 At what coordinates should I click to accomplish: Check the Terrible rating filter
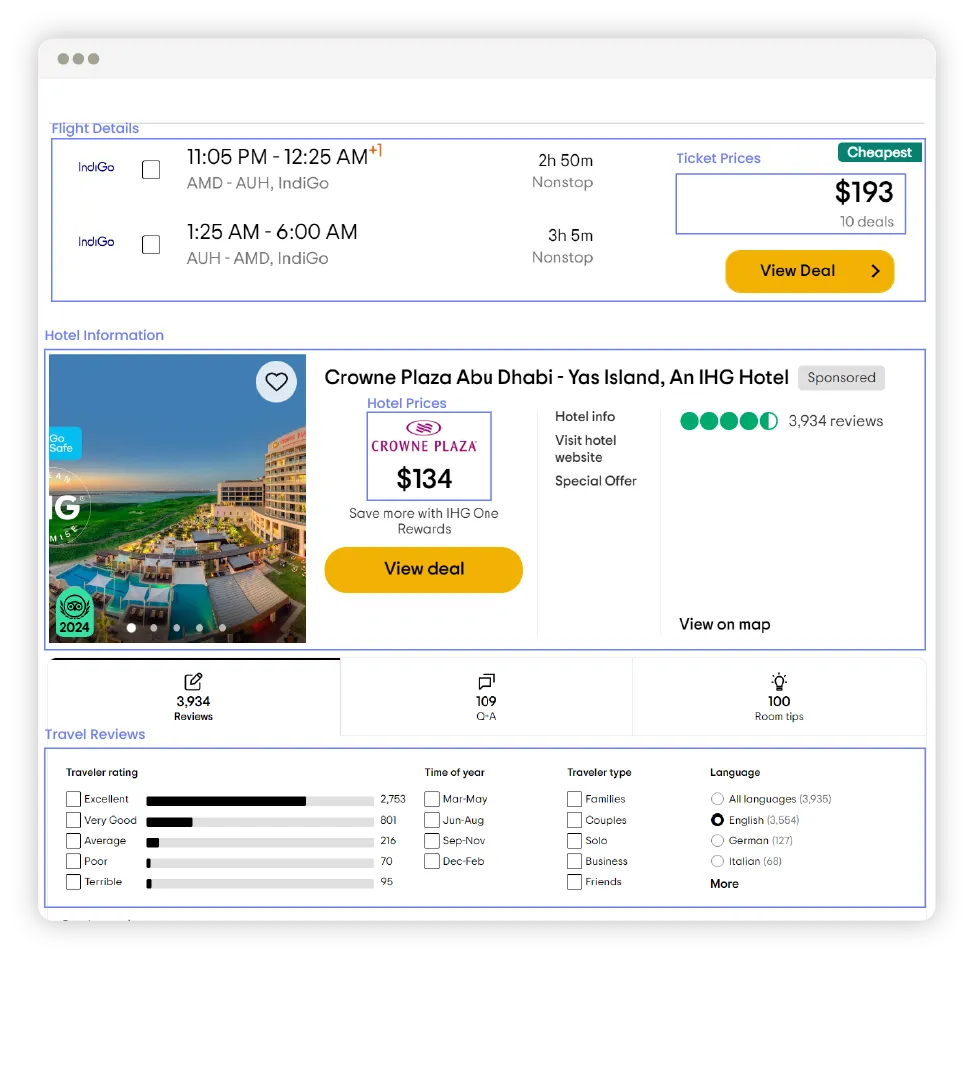point(73,882)
